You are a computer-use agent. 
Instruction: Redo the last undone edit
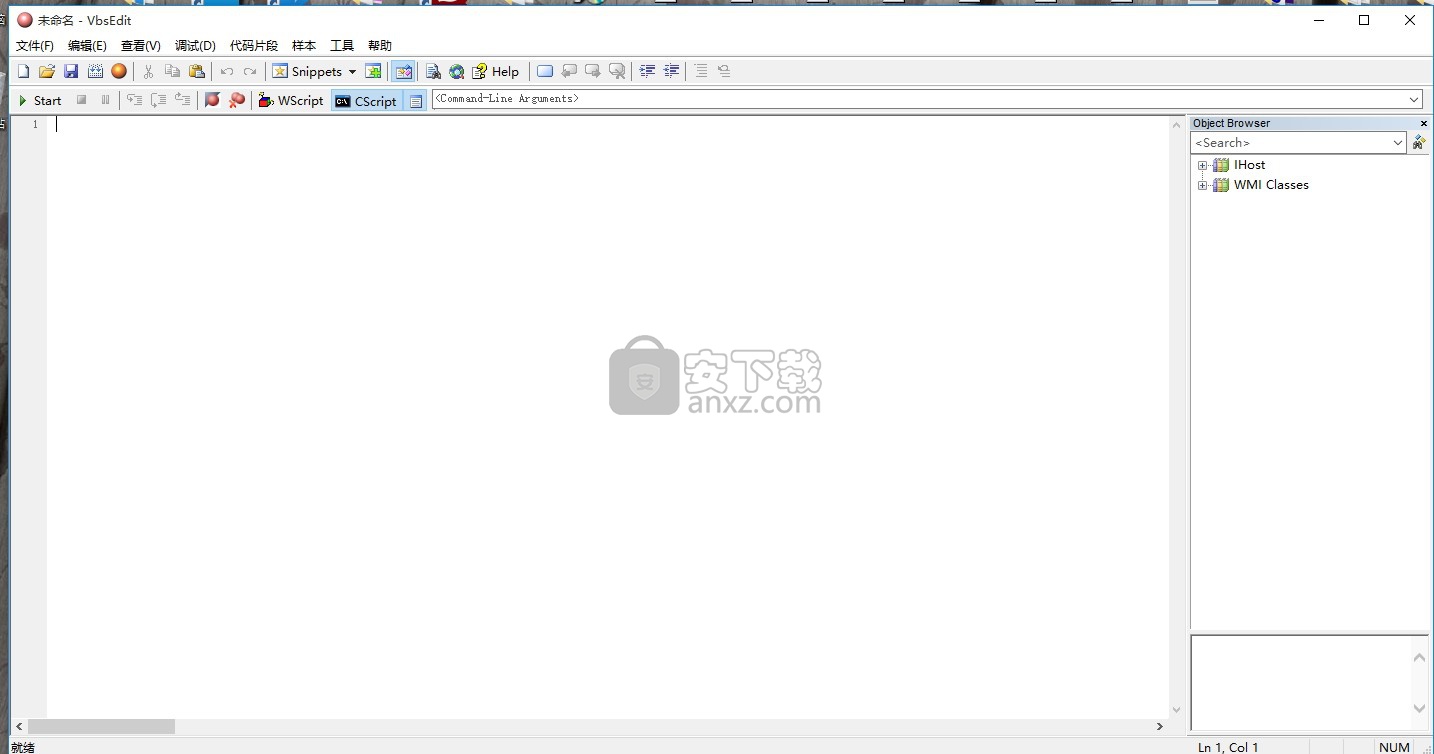250,71
